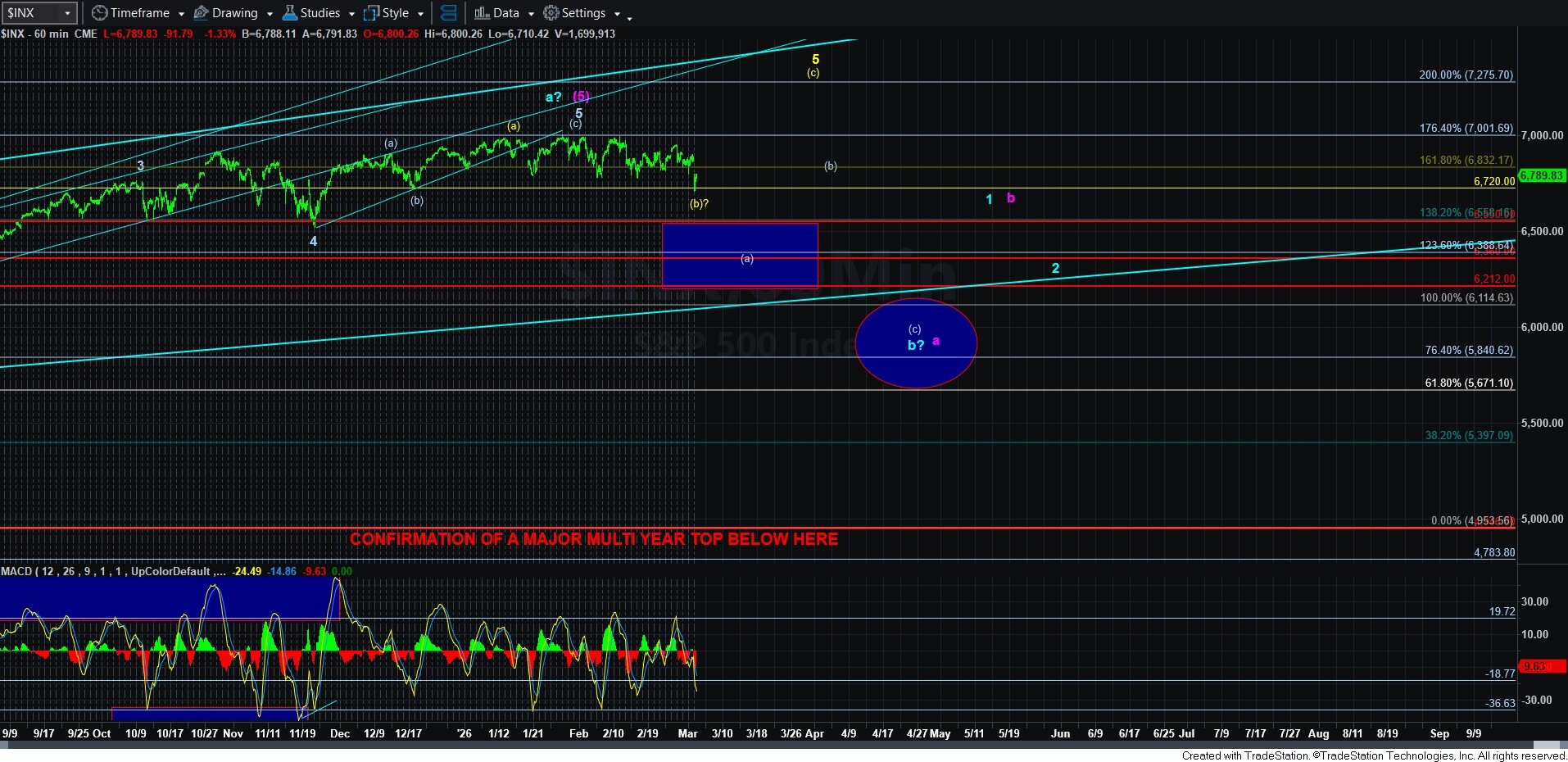The height and width of the screenshot is (762, 1568).
Task: Click the Settings gear icon
Action: [x=551, y=13]
